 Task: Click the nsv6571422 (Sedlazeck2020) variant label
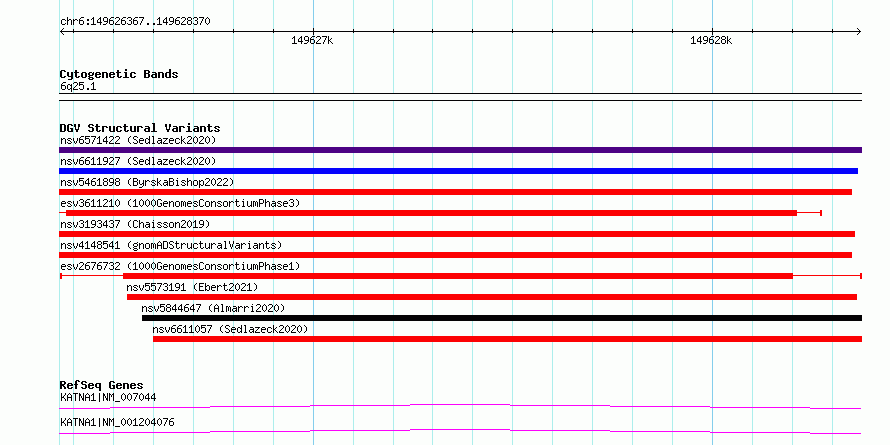138,140
